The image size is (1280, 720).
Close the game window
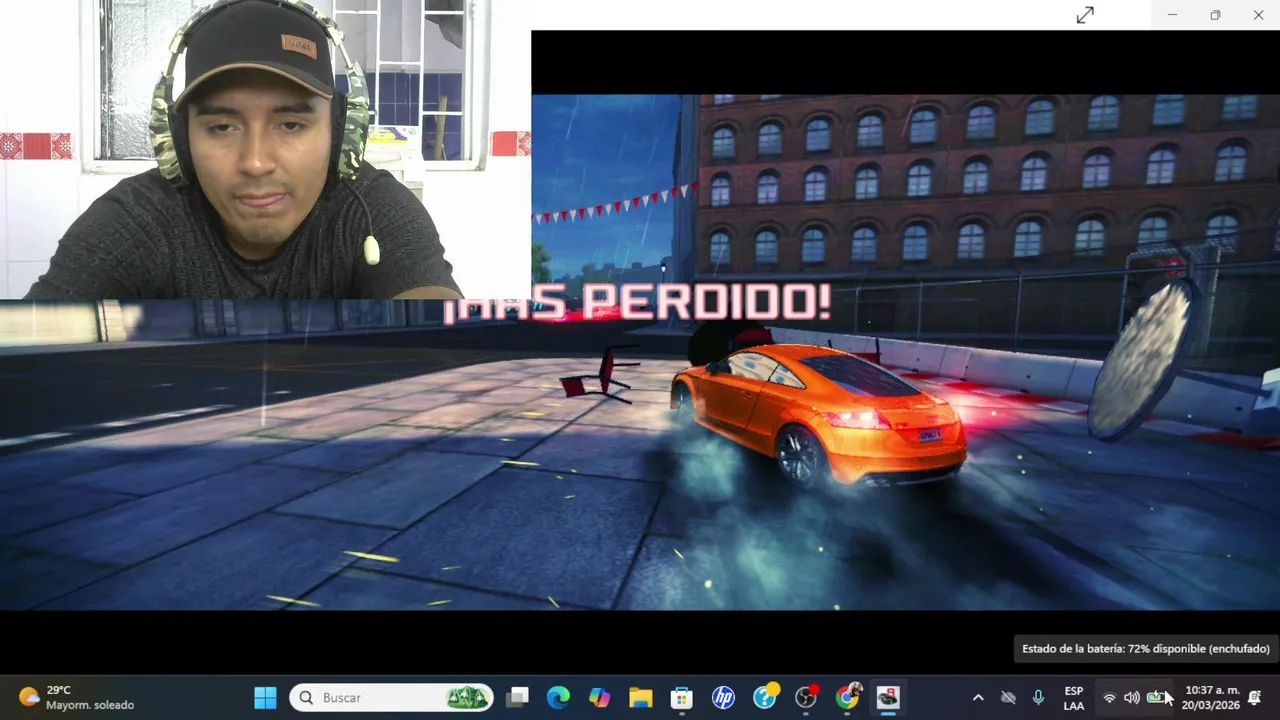pyautogui.click(x=1258, y=15)
